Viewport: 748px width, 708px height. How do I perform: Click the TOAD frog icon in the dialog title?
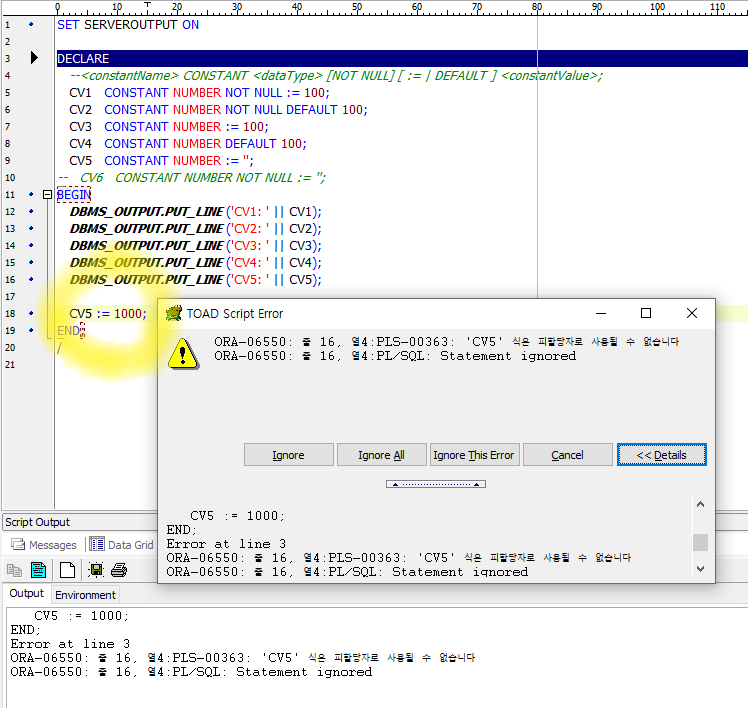point(174,313)
